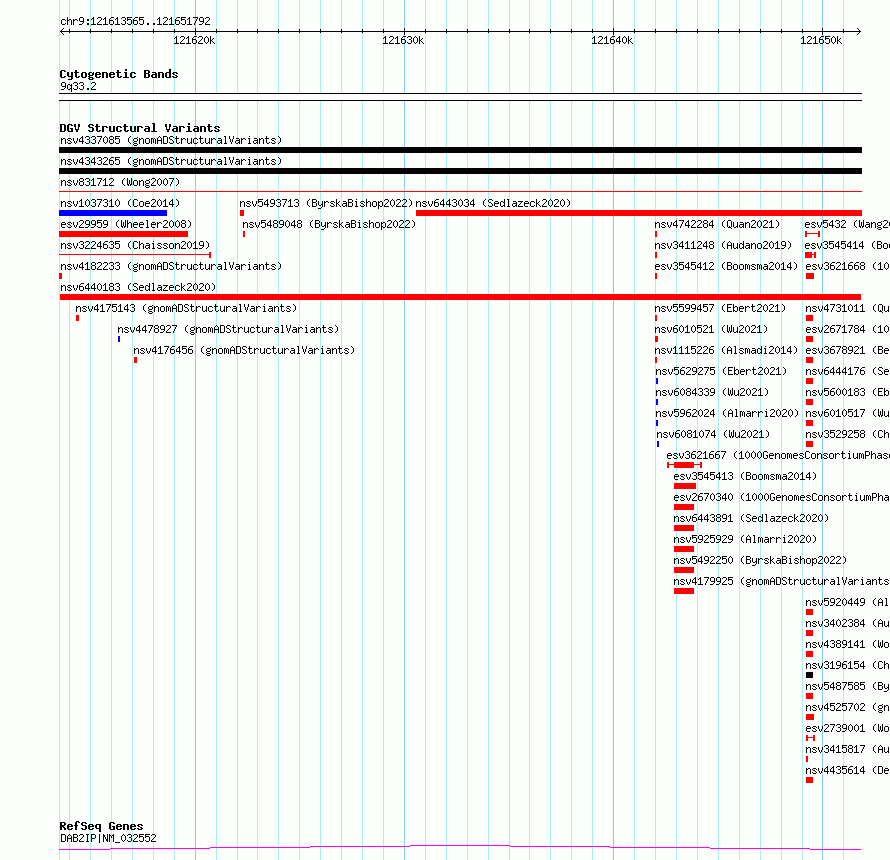
Task: Open esv29959 (Wheeler2008) variant label
Action: tap(126, 224)
